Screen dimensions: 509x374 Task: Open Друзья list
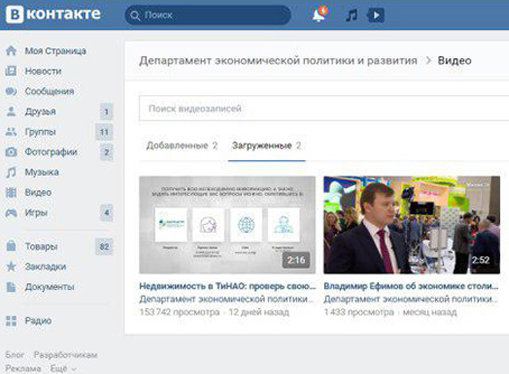coord(40,111)
